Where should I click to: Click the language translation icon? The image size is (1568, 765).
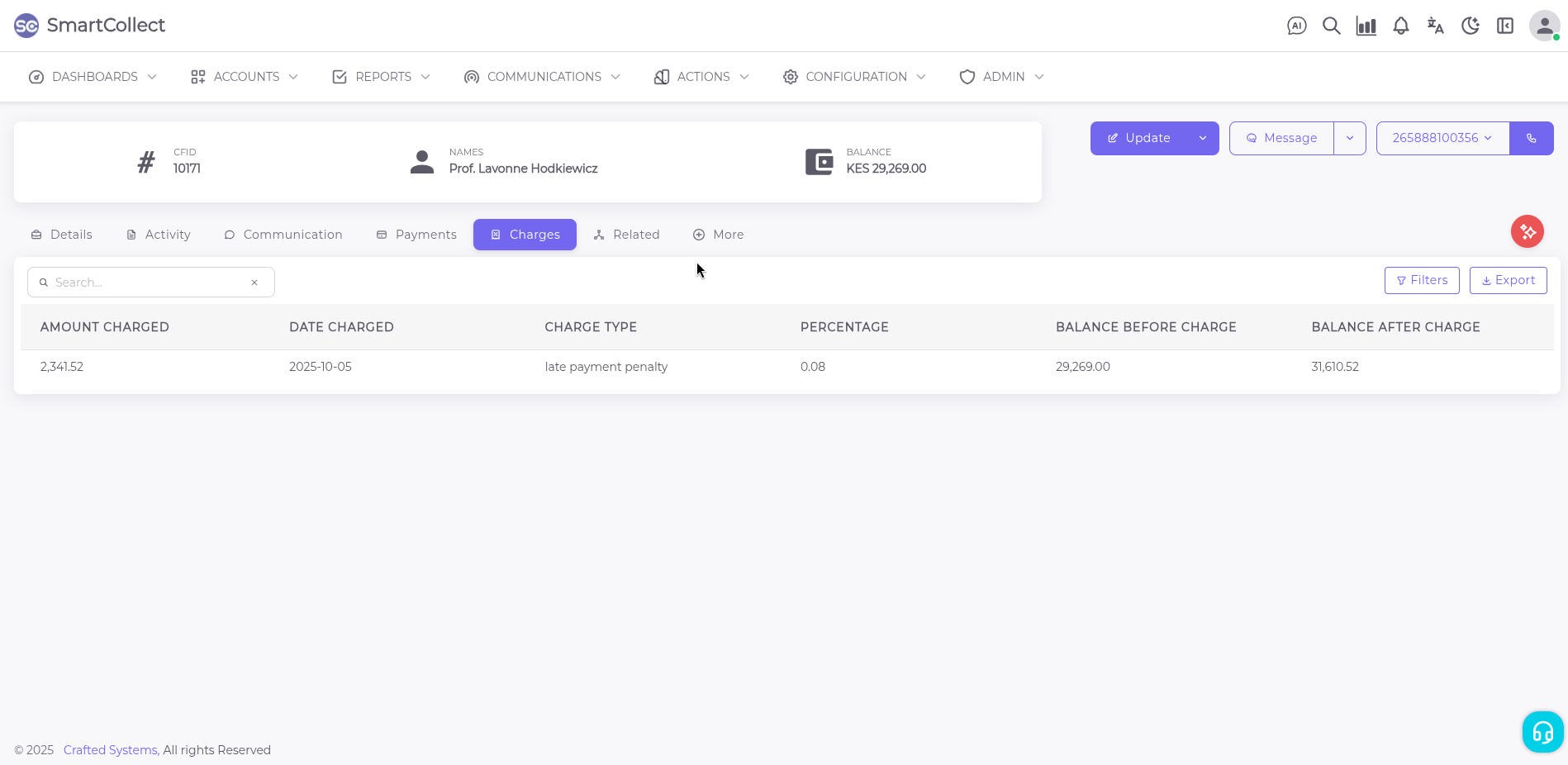(1435, 26)
